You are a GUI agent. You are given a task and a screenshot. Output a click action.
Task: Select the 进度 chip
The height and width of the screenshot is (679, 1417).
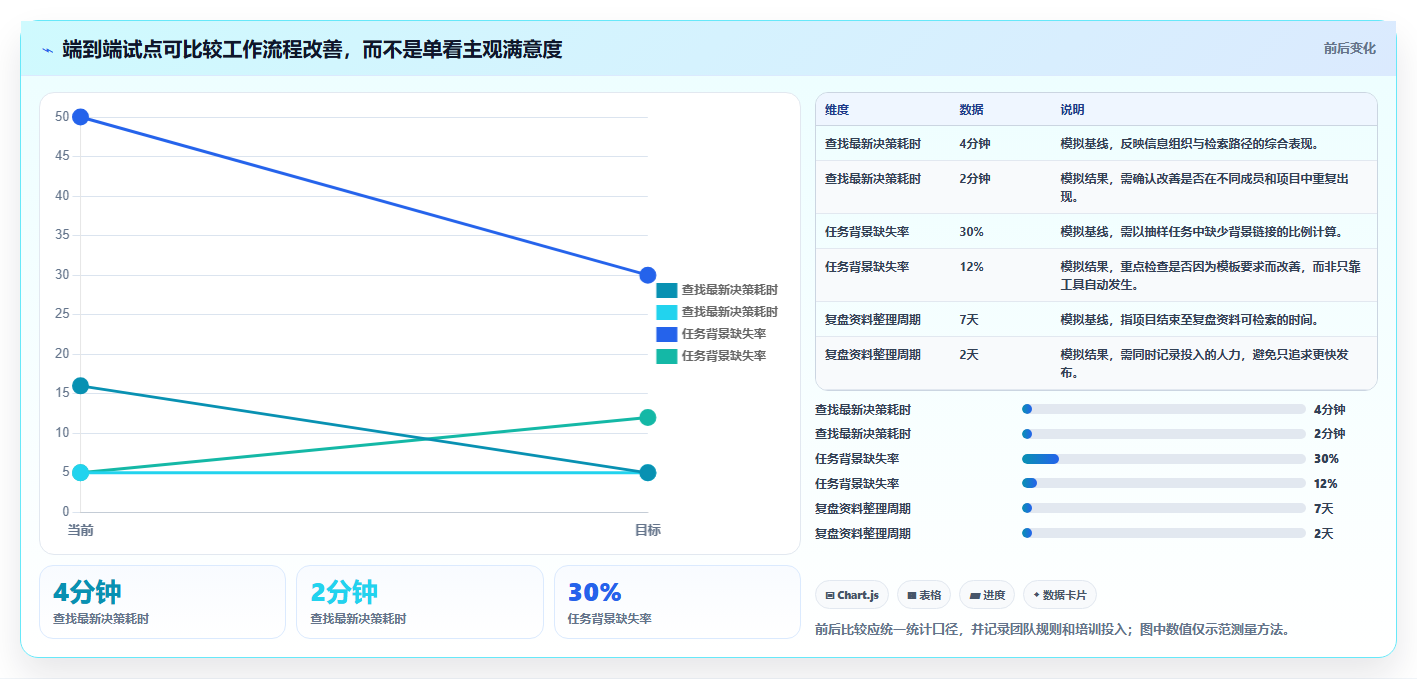987,595
